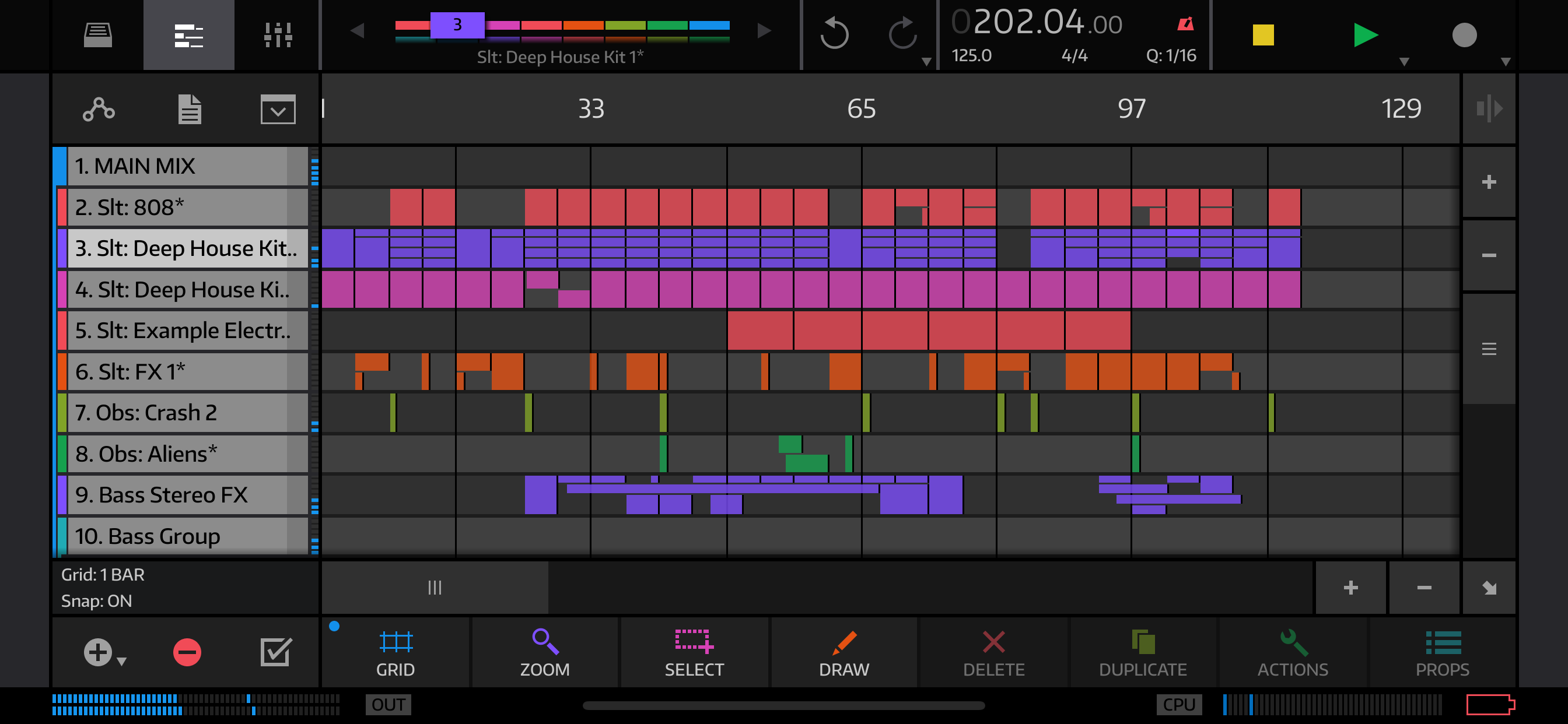Grab the vertical scroll handle with lines
Screen dimensions: 1568x724
pyautogui.click(x=1489, y=349)
